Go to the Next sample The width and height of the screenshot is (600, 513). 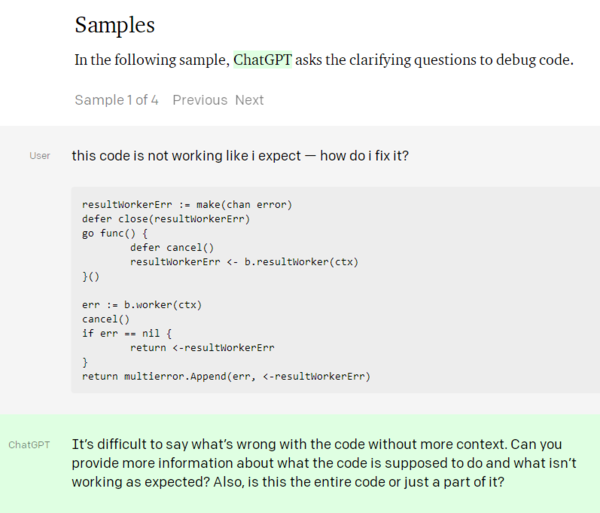click(249, 100)
